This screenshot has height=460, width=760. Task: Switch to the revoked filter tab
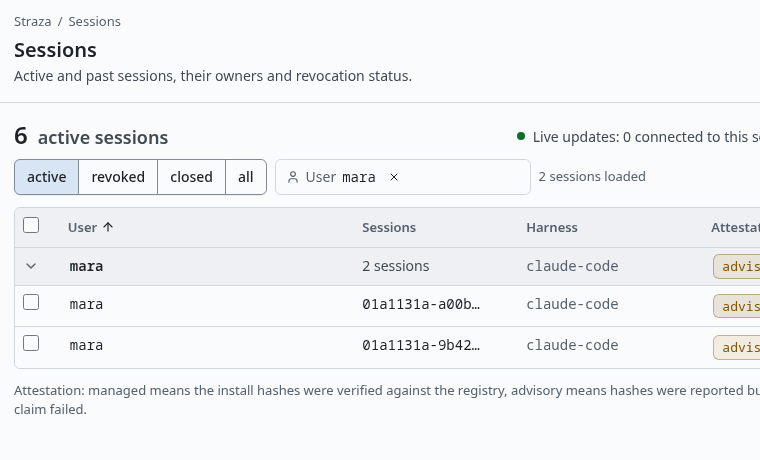click(118, 177)
